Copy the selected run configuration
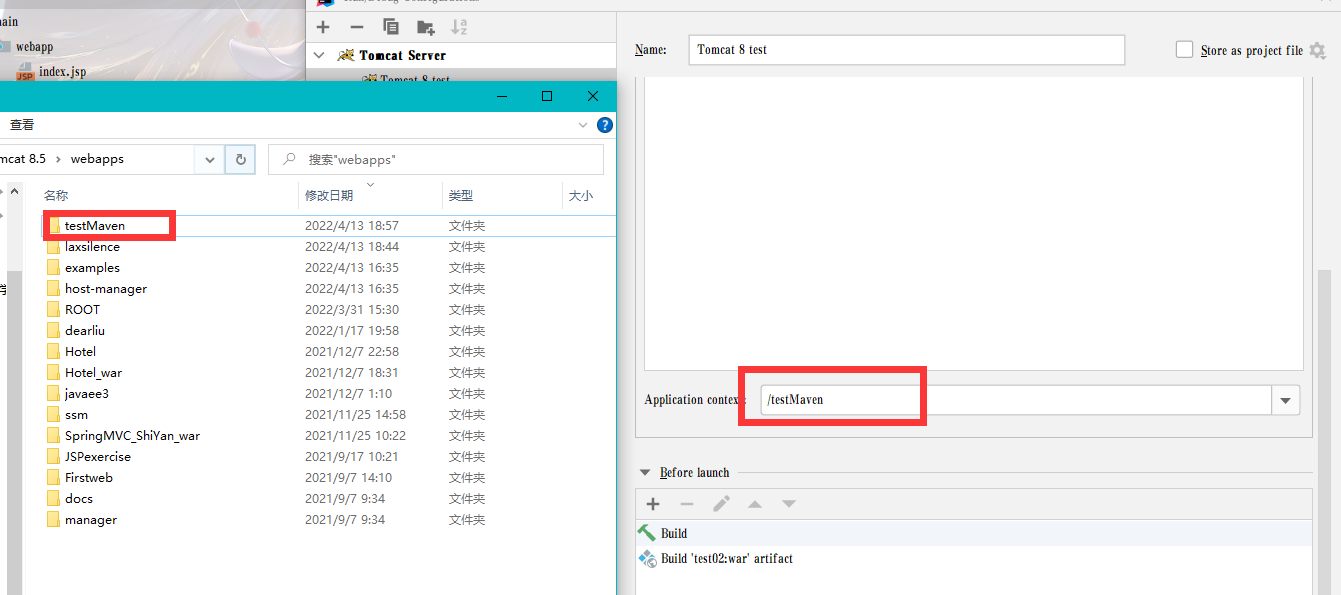 click(x=391, y=27)
